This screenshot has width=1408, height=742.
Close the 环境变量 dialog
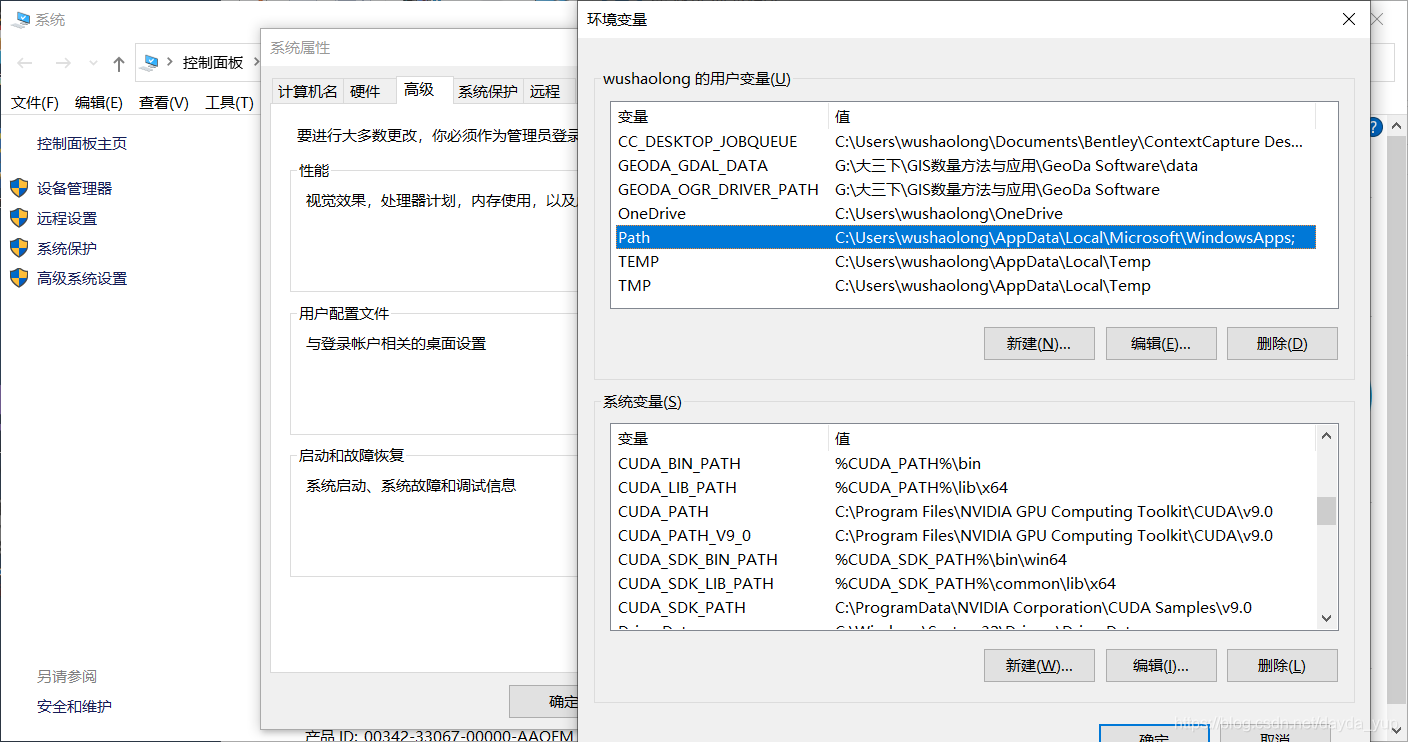pyautogui.click(x=1349, y=19)
